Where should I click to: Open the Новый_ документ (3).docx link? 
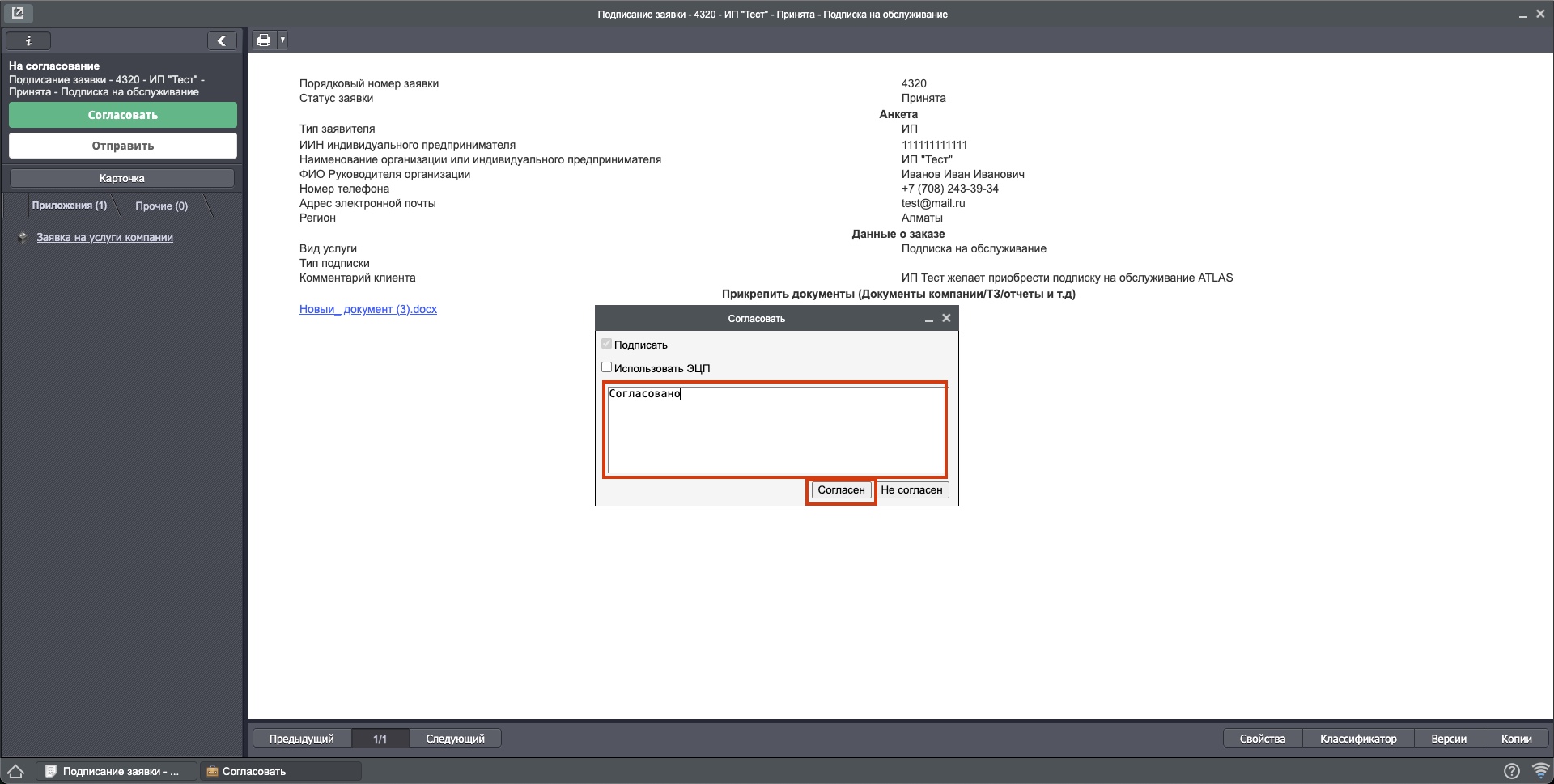tap(368, 309)
